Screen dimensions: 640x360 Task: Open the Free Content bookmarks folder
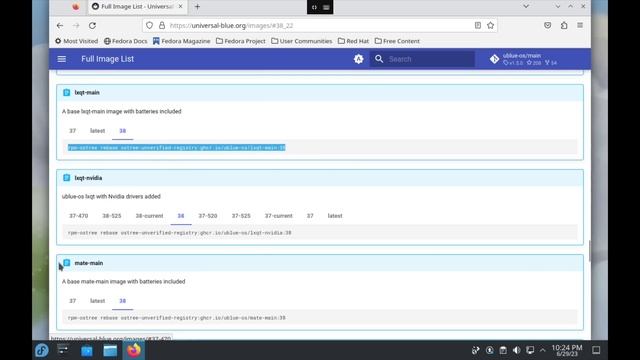click(397, 41)
